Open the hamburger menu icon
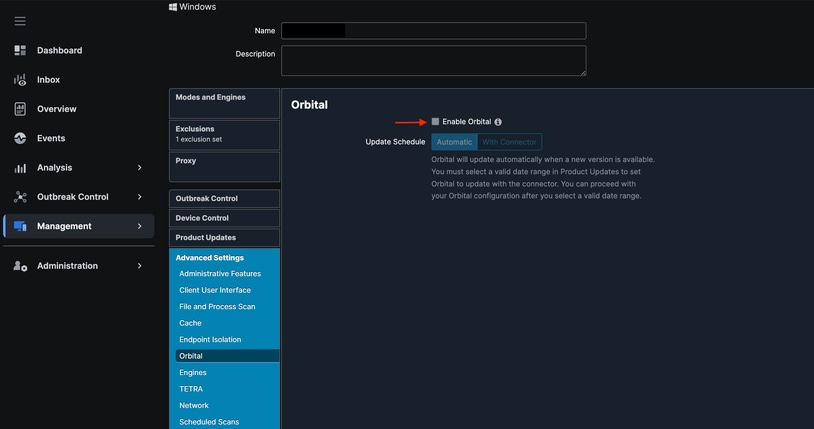This screenshot has height=429, width=814. point(20,21)
